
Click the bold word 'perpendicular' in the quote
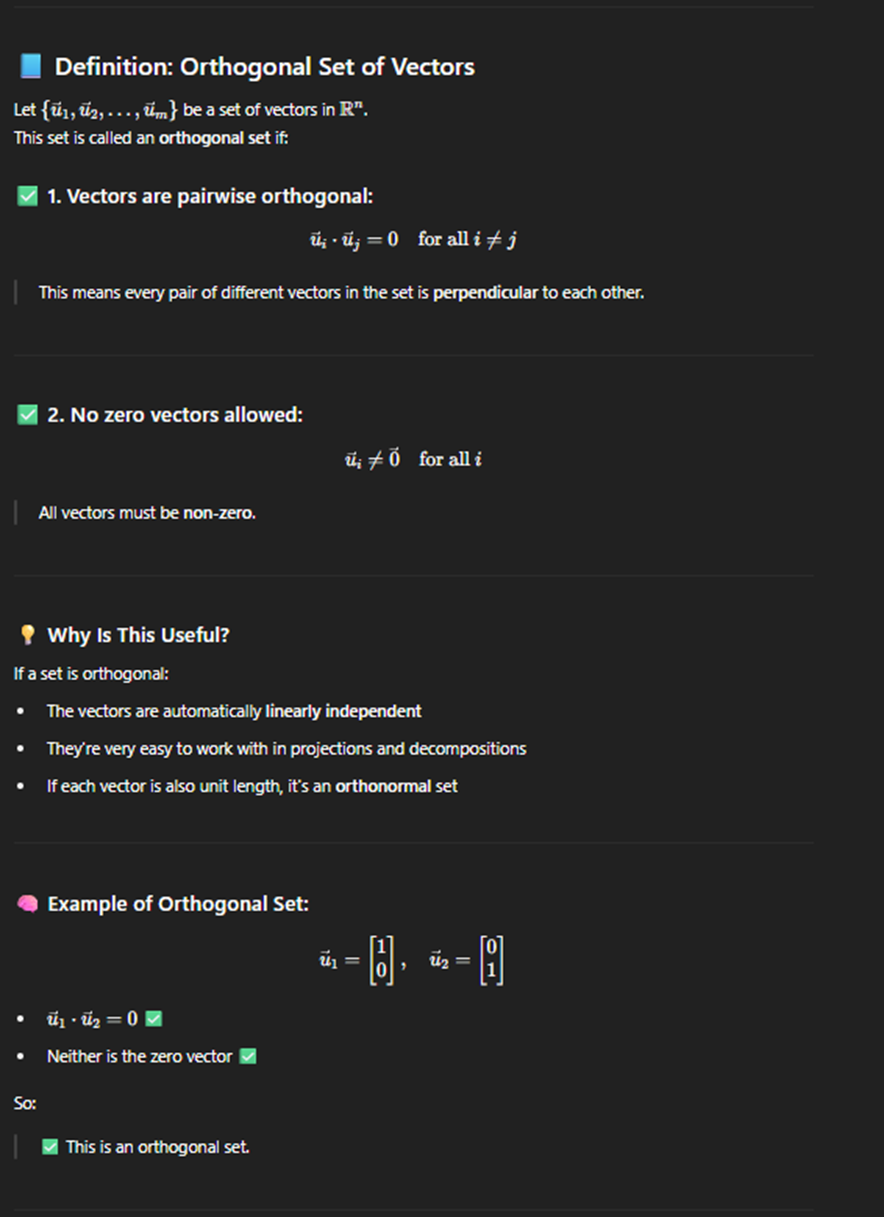(485, 293)
